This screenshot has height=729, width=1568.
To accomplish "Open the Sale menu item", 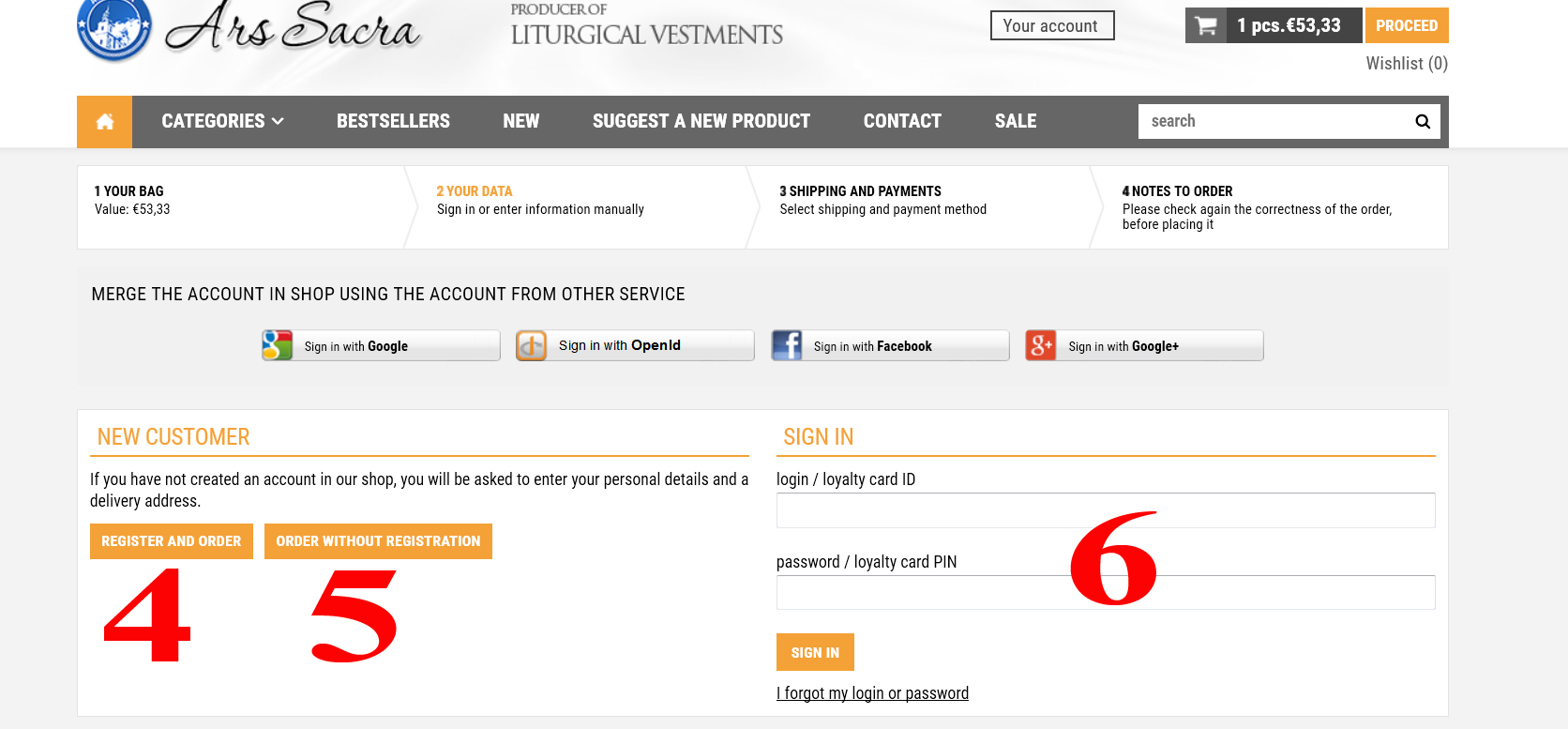I will pyautogui.click(x=1016, y=121).
